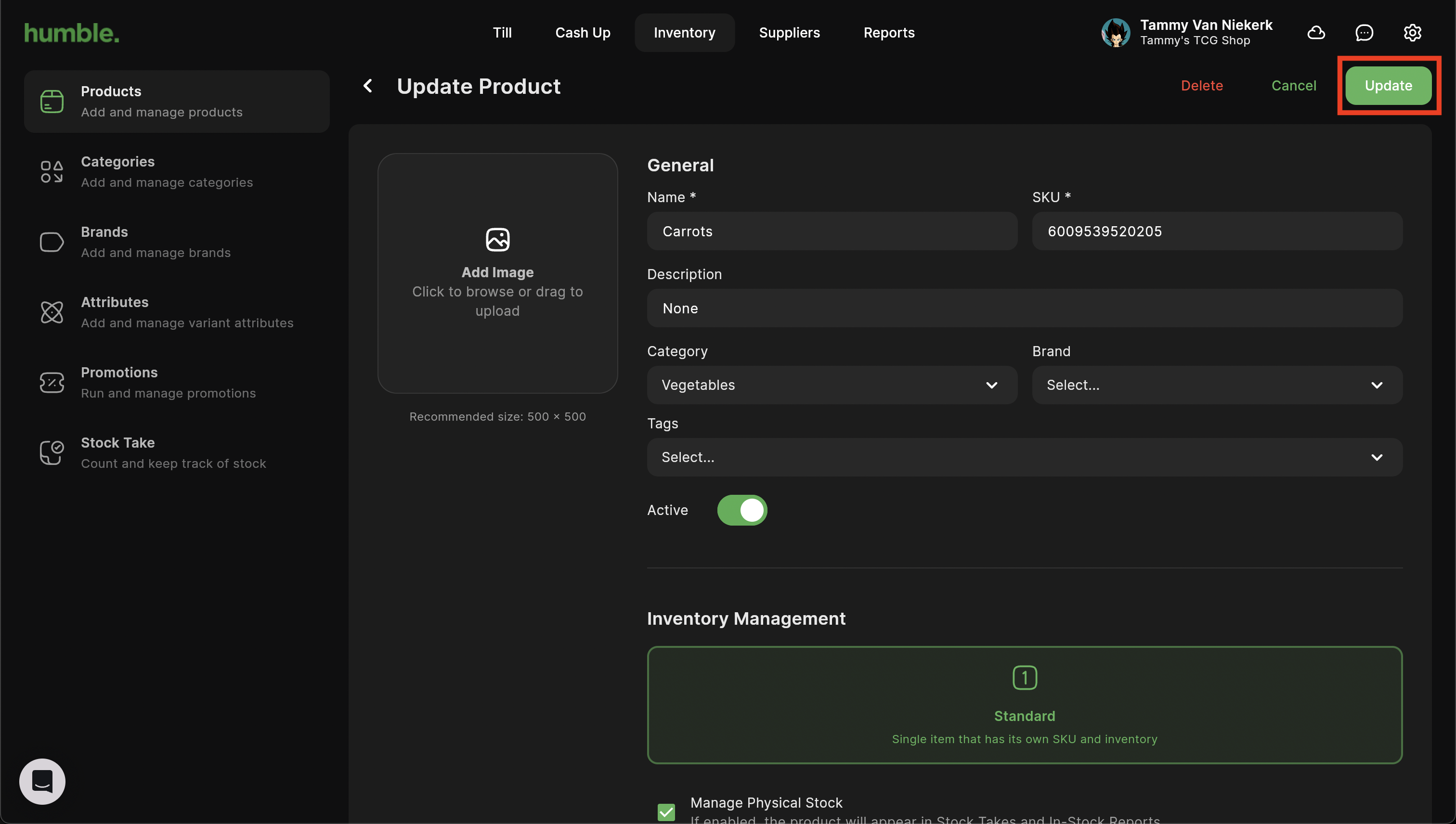The width and height of the screenshot is (1456, 824).
Task: Uncheck Manage Physical Stock checkbox
Action: 666,811
